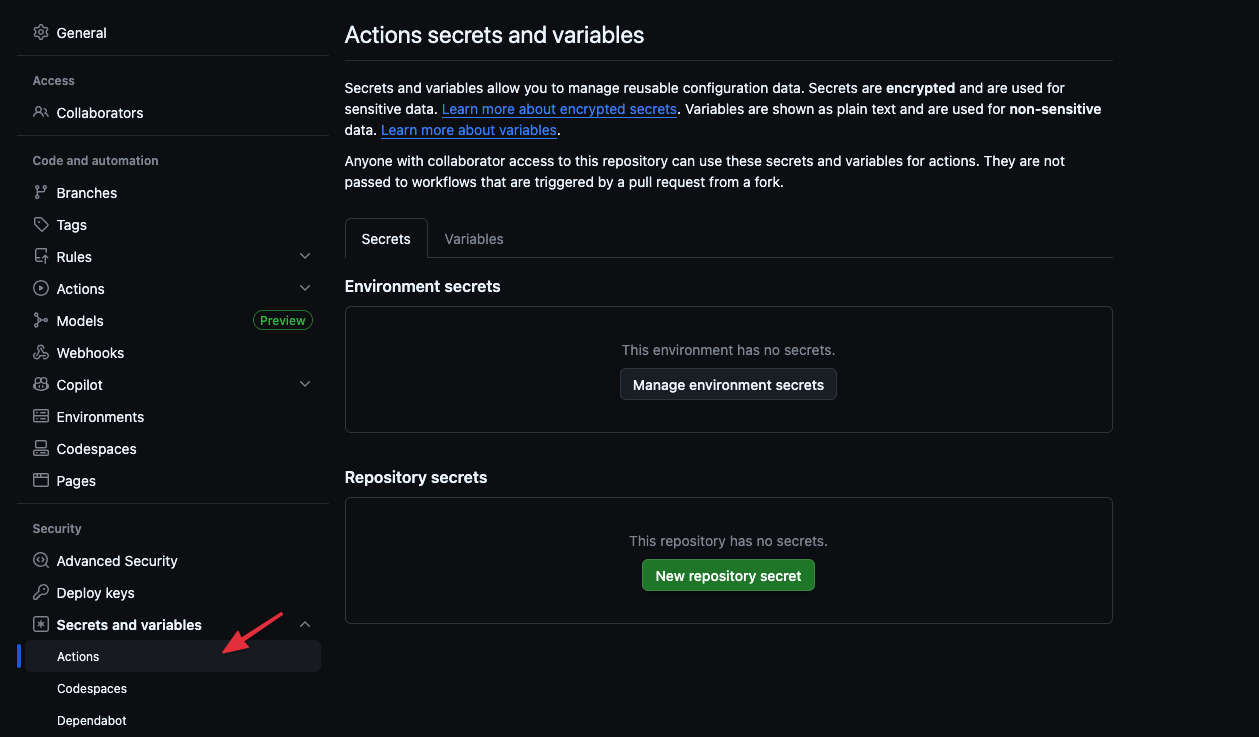Click the Codespaces icon in sidebar

41,449
